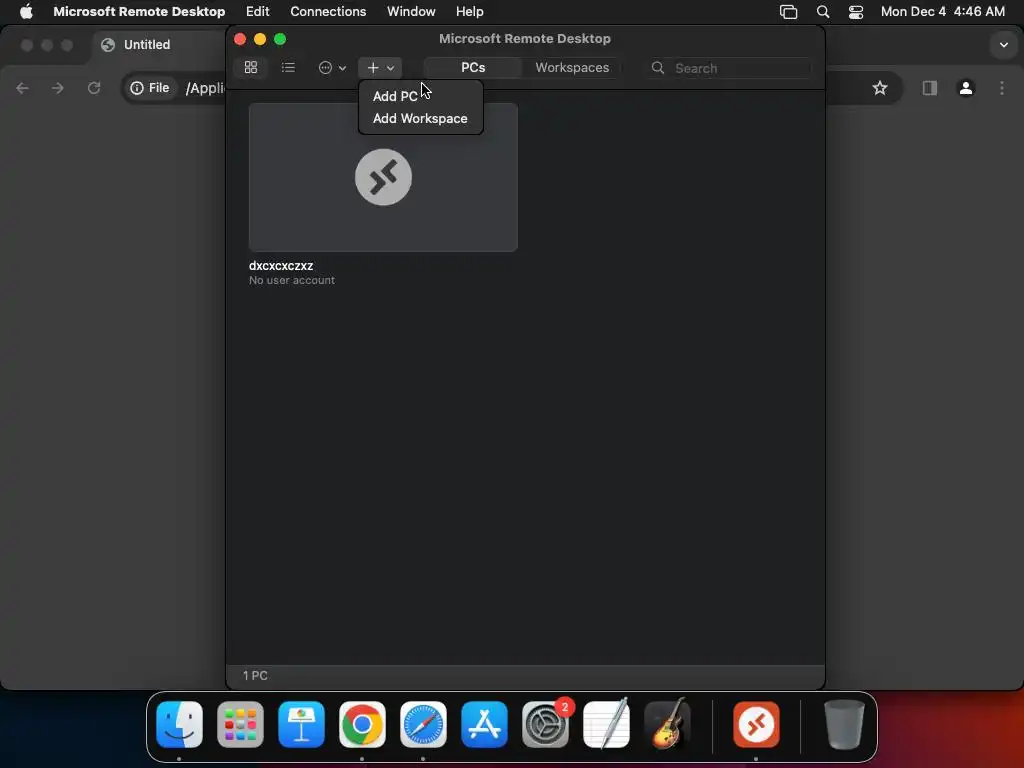1024x768 pixels.
Task: Expand the Chrome tab search chevron
Action: coord(1004,45)
